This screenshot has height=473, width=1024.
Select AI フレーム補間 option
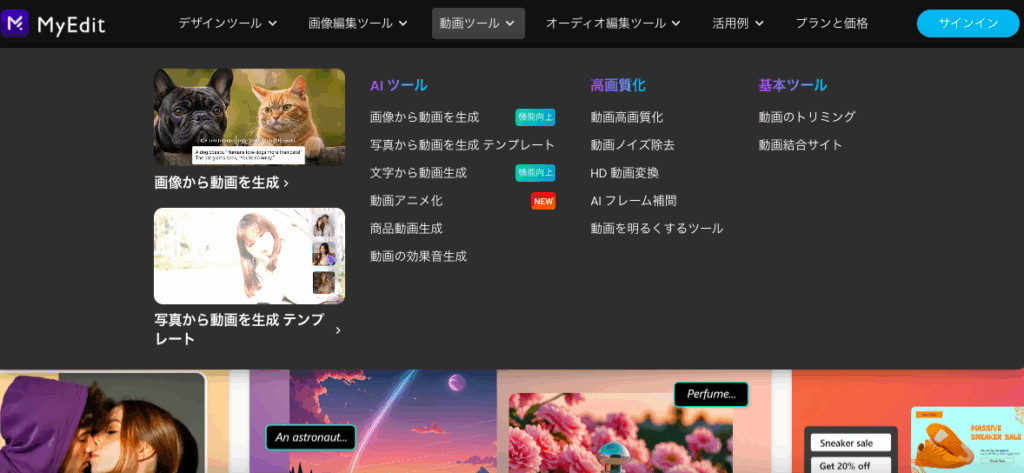coord(633,201)
